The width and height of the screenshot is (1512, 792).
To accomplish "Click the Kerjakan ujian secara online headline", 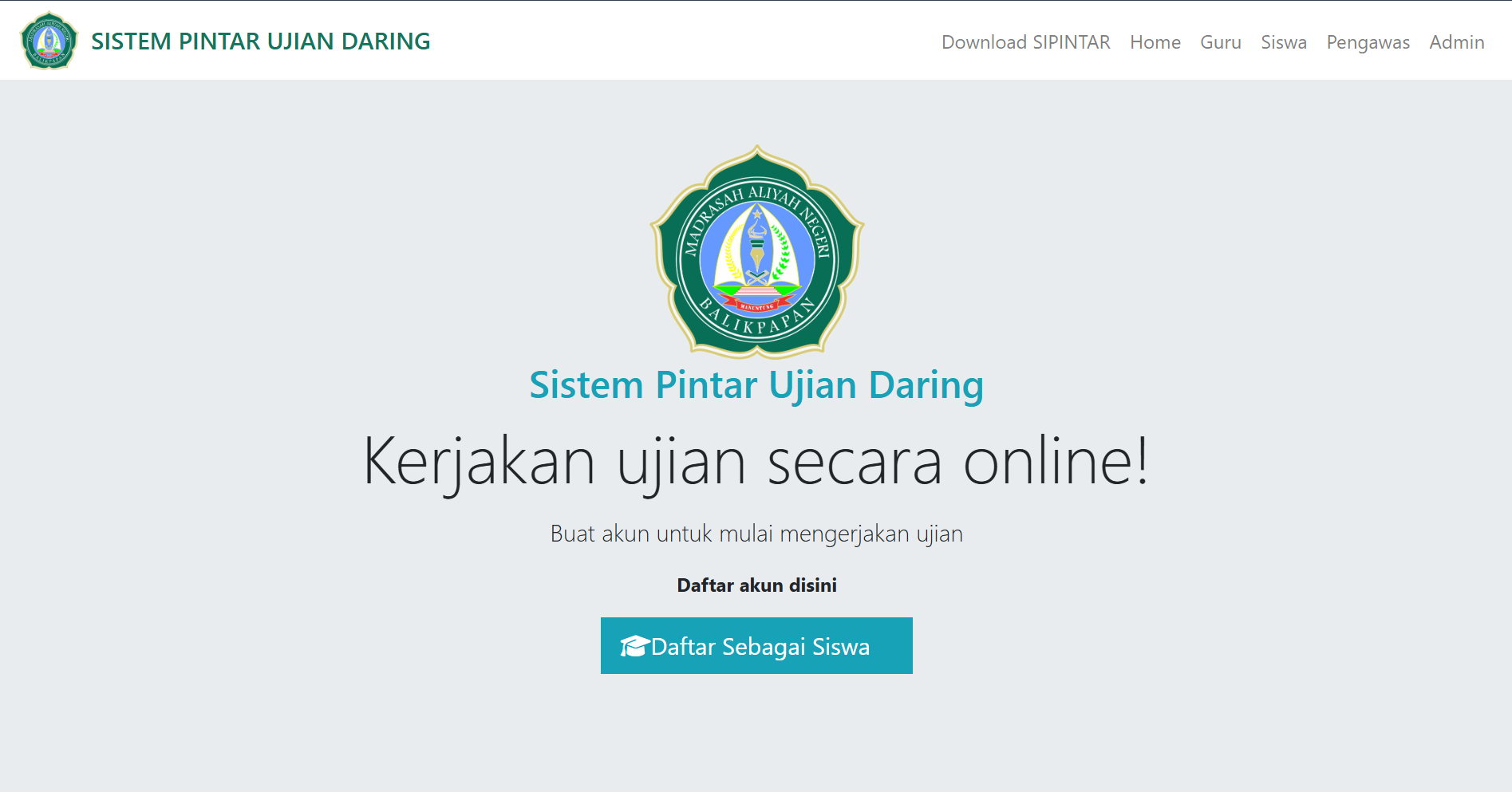I will click(x=756, y=461).
